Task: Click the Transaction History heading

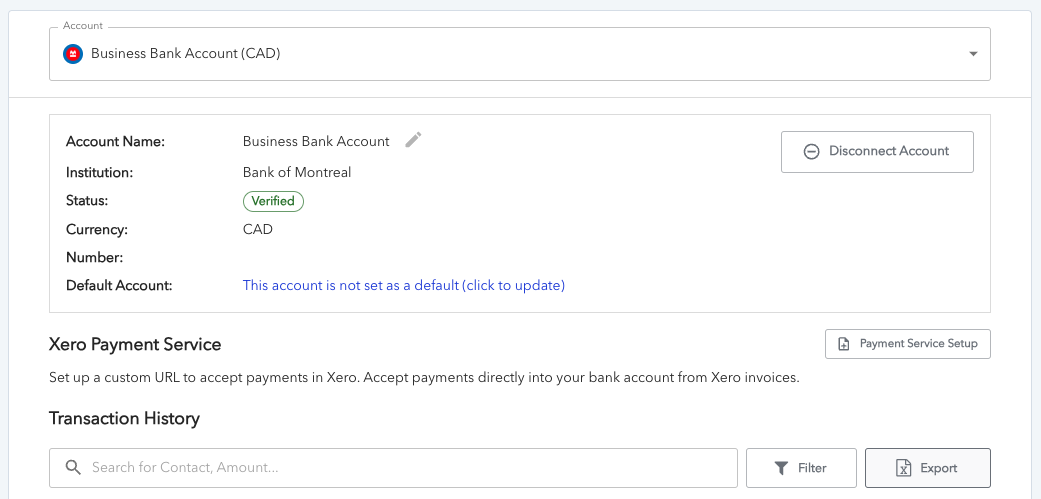Action: coord(124,419)
